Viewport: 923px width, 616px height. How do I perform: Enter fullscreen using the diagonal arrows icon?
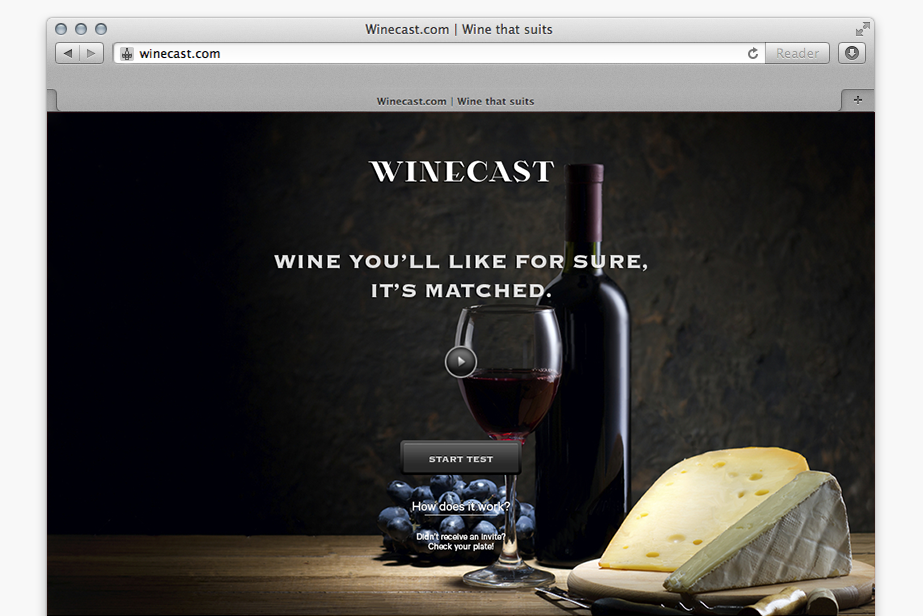click(x=862, y=29)
